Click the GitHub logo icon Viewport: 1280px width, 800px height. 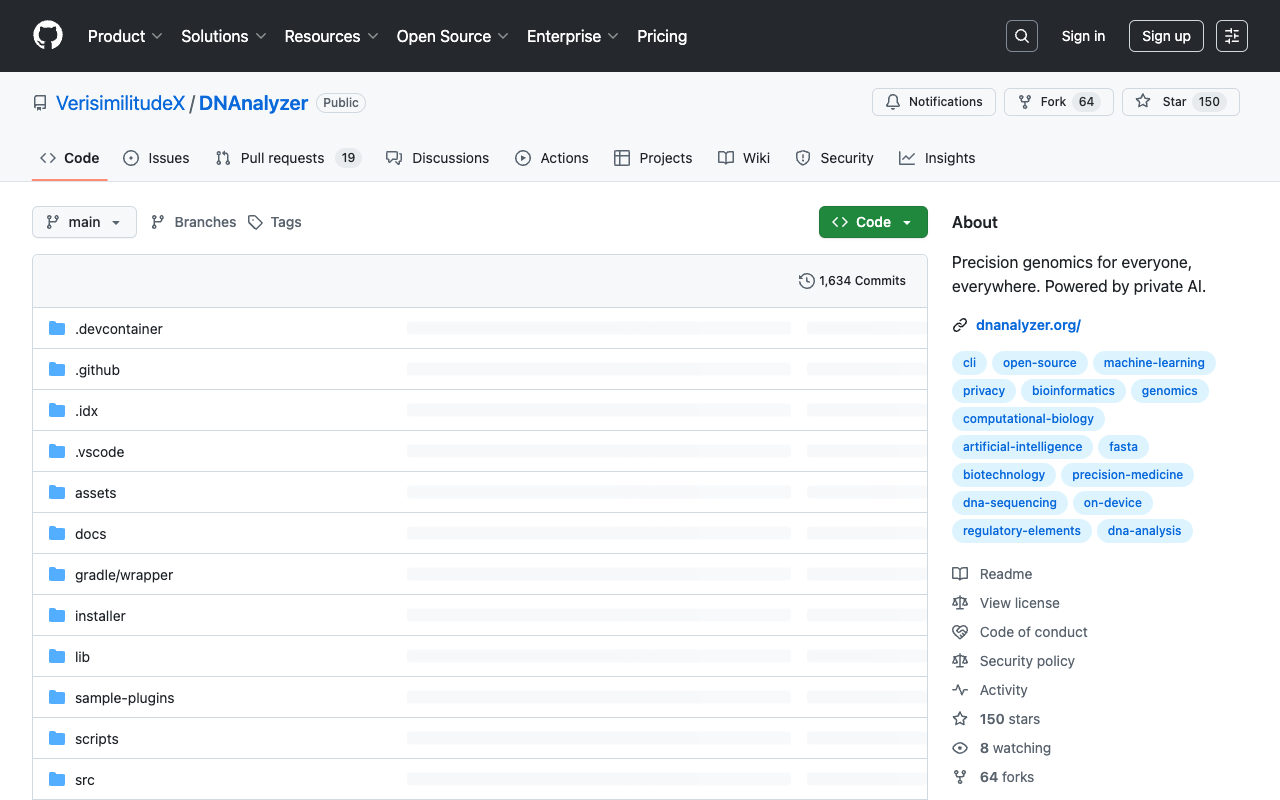[48, 36]
